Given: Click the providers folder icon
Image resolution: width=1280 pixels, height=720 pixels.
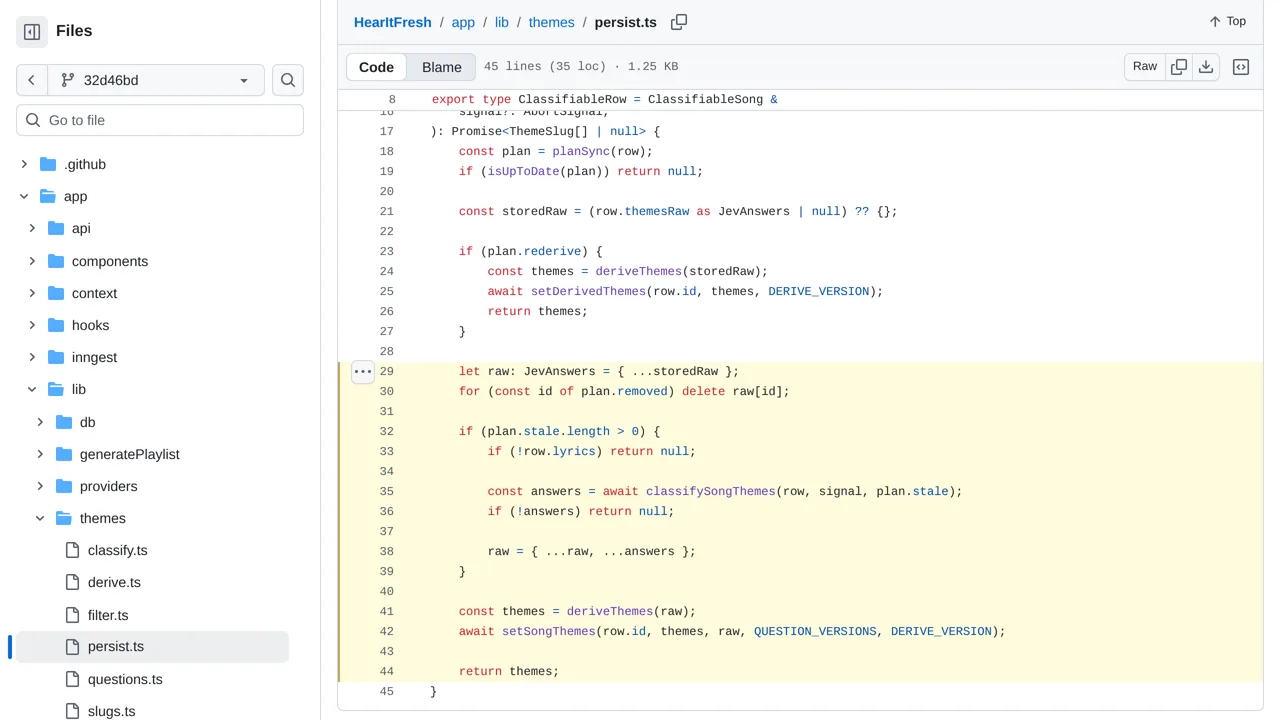Looking at the screenshot, I should (64, 486).
